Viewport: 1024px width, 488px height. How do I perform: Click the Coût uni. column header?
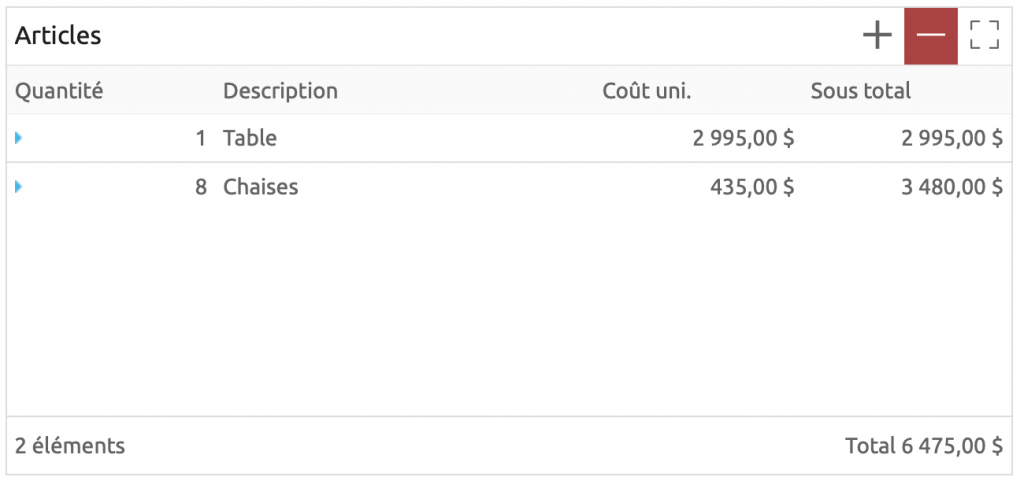pyautogui.click(x=647, y=91)
